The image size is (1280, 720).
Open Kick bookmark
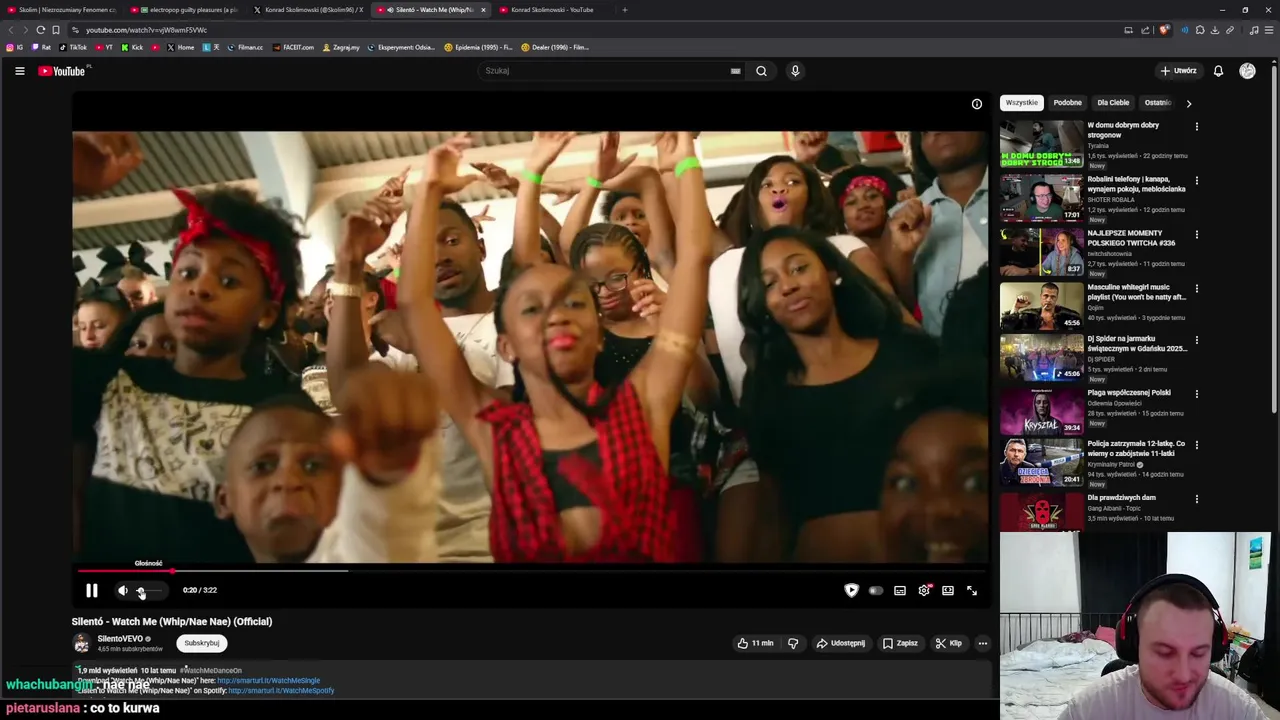pyautogui.click(x=132, y=47)
